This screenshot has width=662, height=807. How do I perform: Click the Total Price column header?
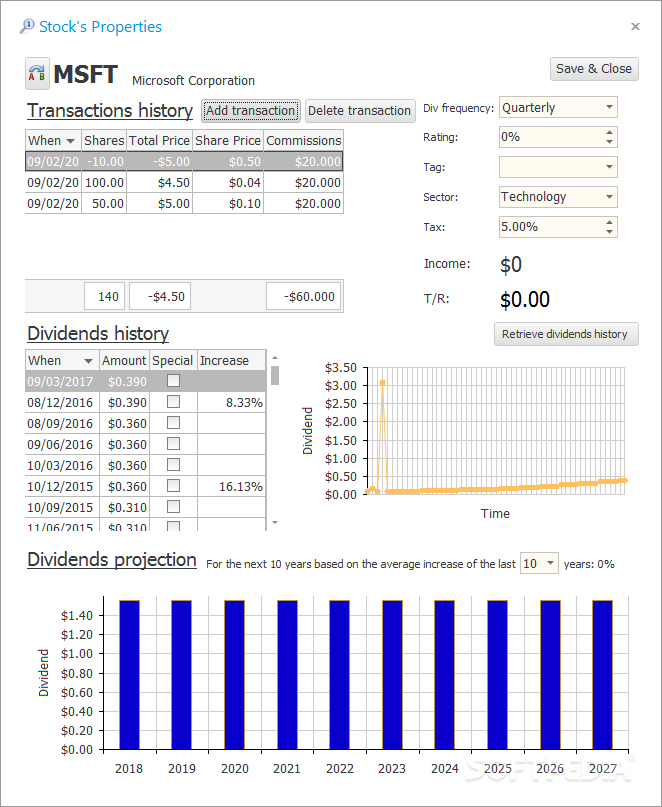pos(160,141)
